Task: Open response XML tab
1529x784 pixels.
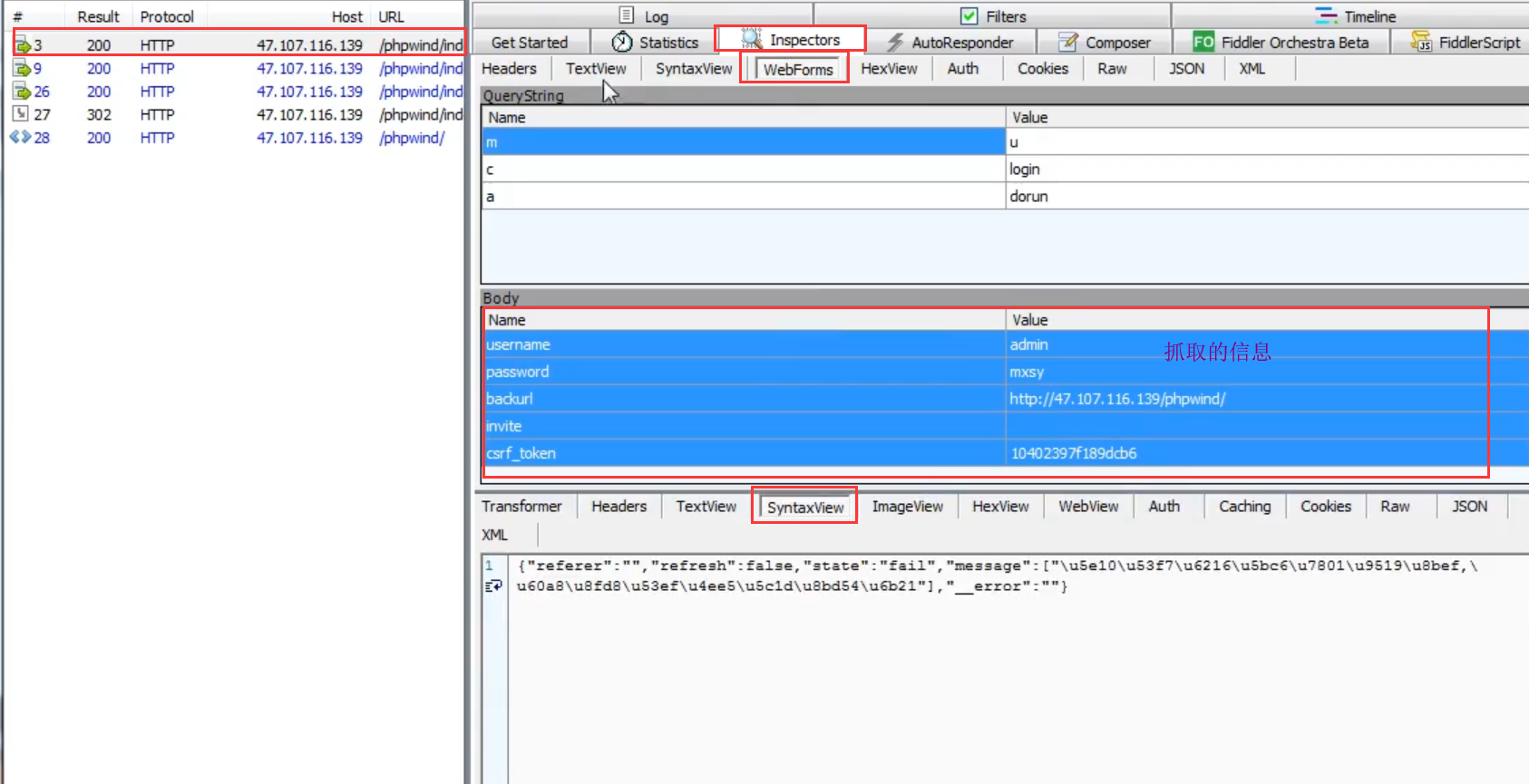Action: pyautogui.click(x=494, y=535)
